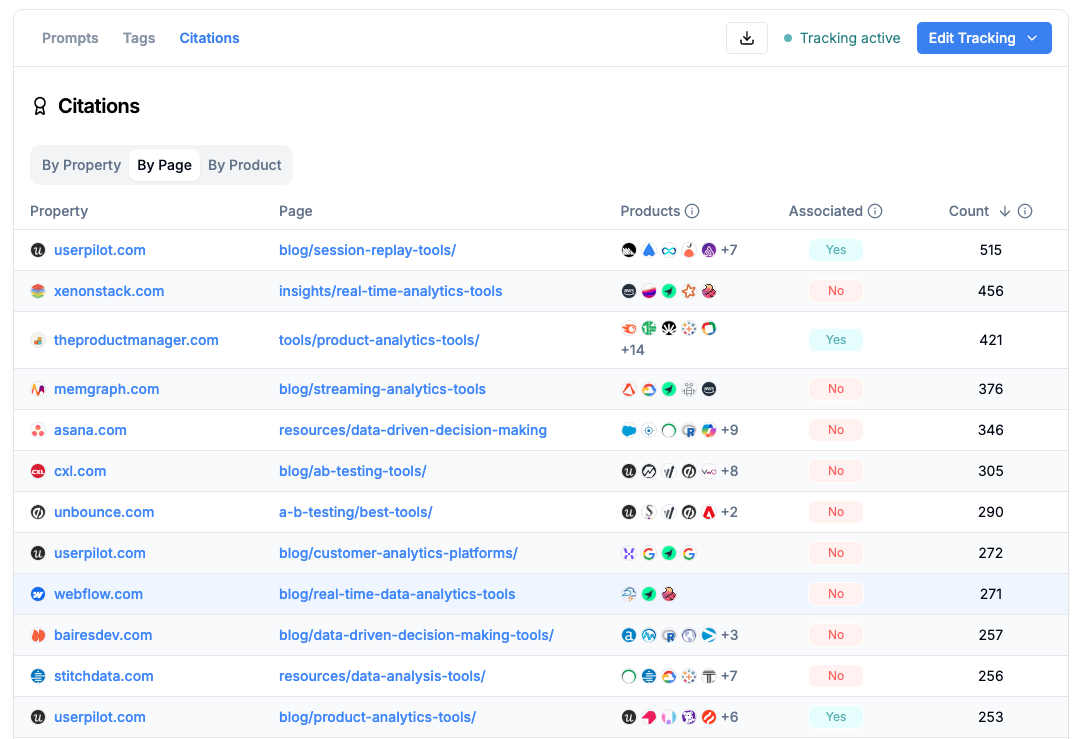
Task: Expand the +14 products for theproductmanager.com
Action: (x=633, y=350)
